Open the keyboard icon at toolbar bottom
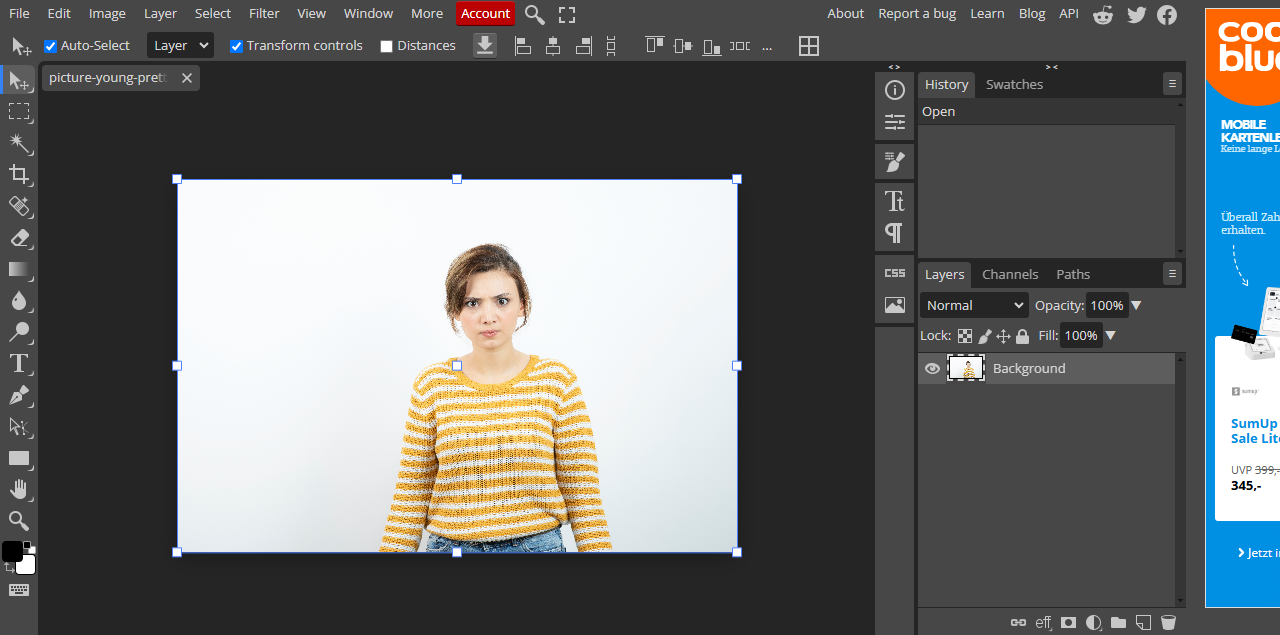This screenshot has width=1280, height=635. point(19,590)
